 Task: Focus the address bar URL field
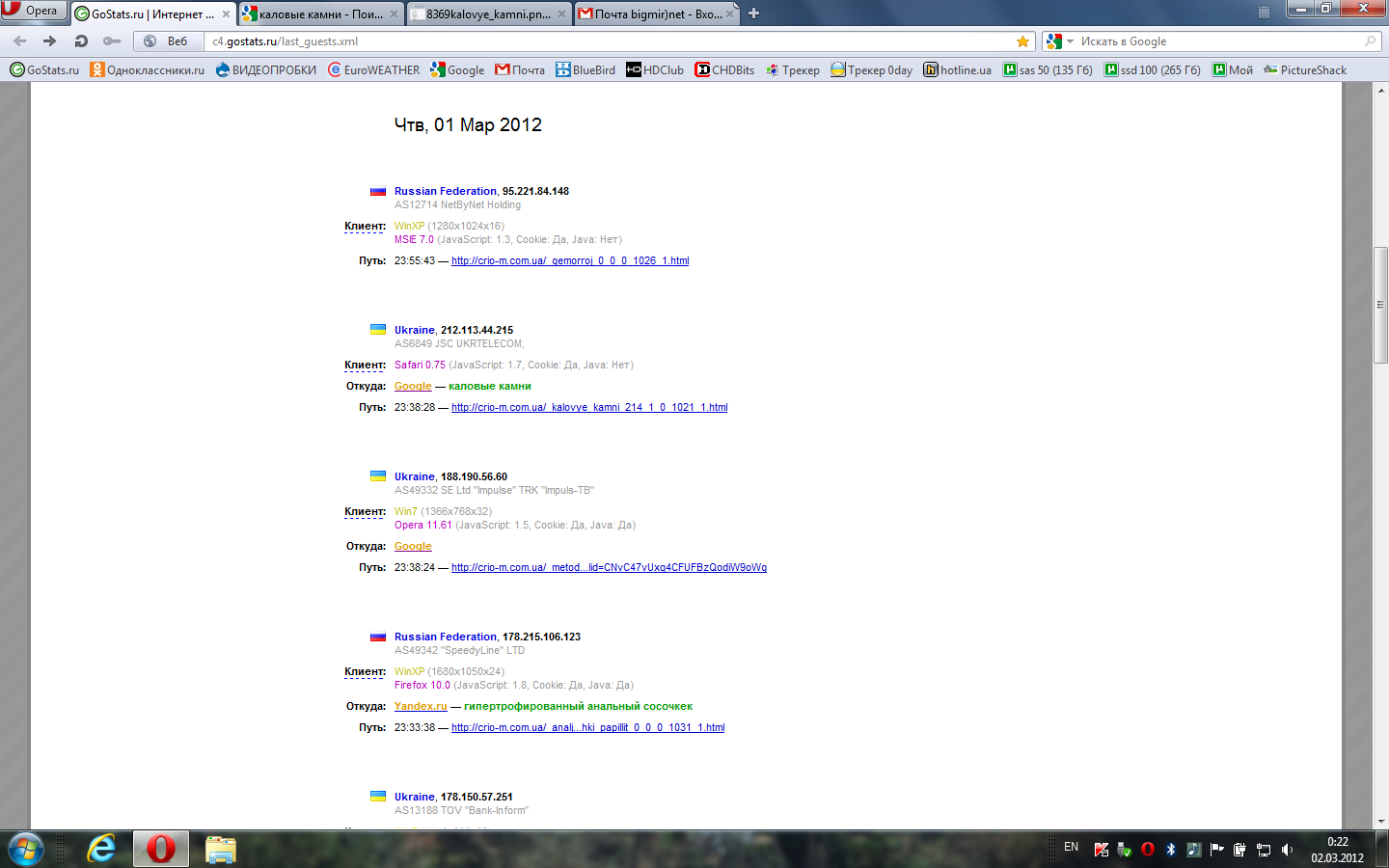[x=608, y=41]
